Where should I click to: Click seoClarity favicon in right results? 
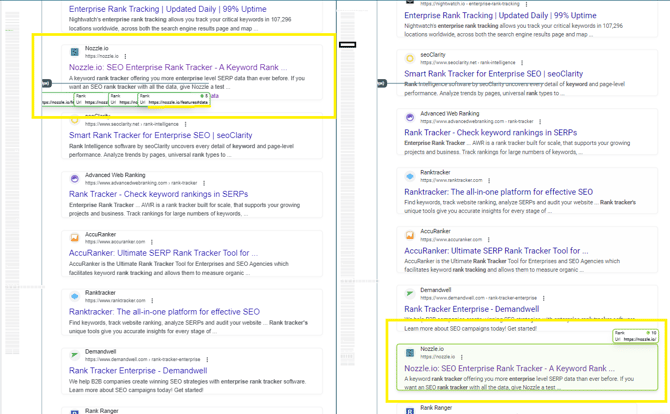410,59
